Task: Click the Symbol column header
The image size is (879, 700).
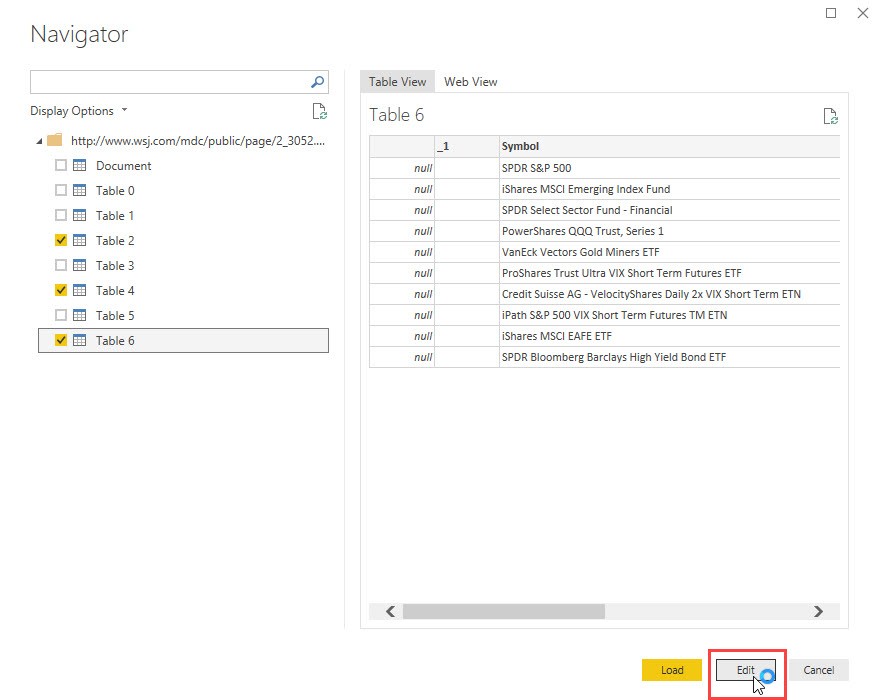Action: [669, 146]
